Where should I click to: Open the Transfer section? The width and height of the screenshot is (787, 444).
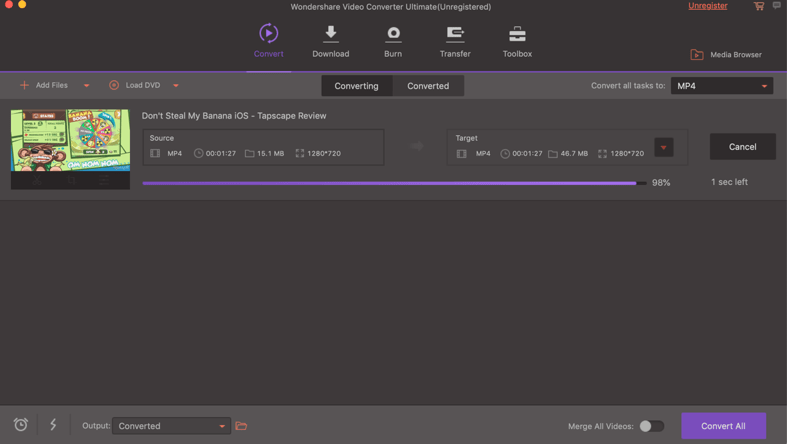click(455, 41)
